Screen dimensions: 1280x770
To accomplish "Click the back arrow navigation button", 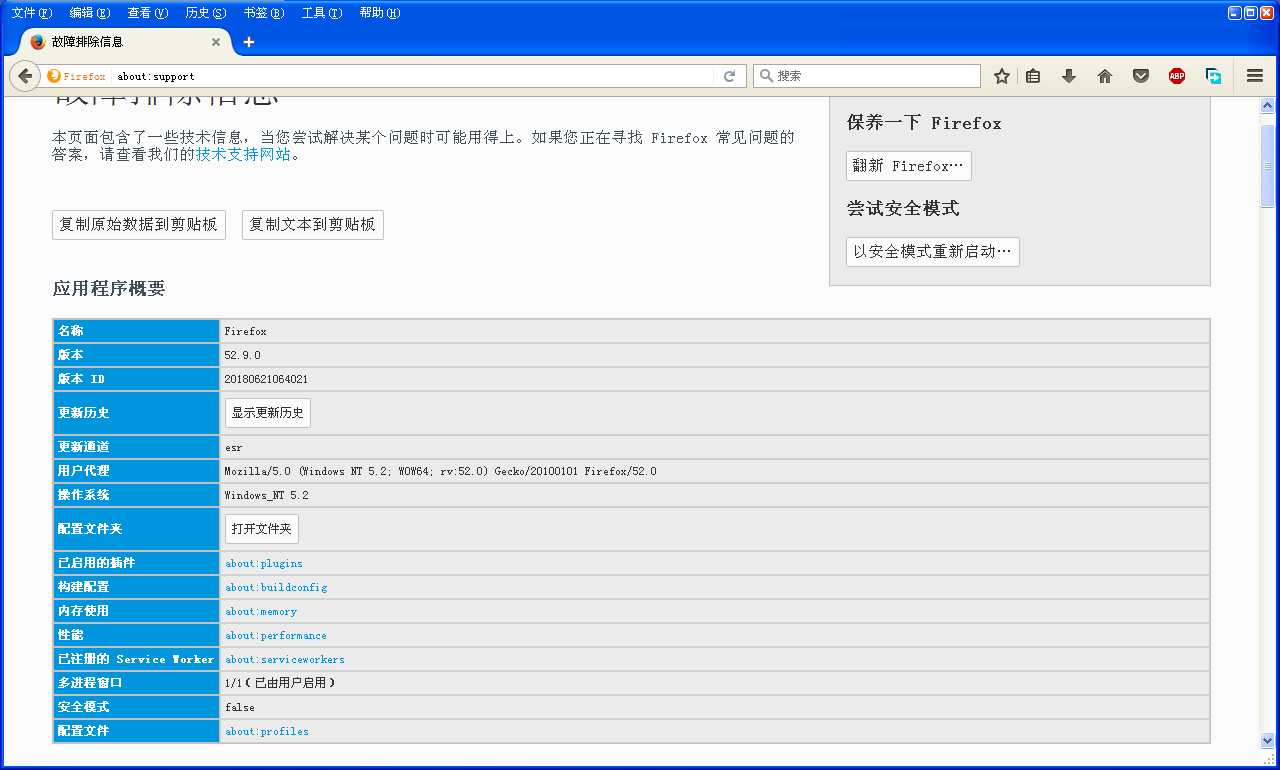I will [26, 76].
